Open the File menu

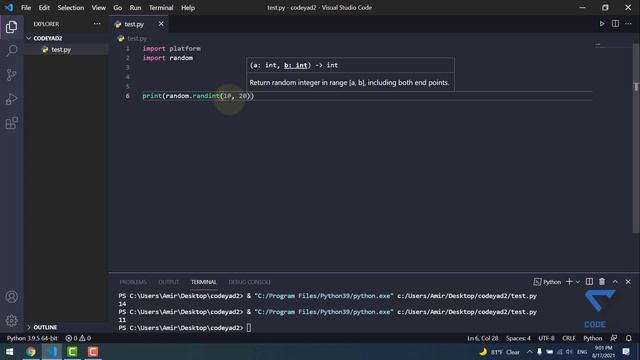click(x=26, y=7)
